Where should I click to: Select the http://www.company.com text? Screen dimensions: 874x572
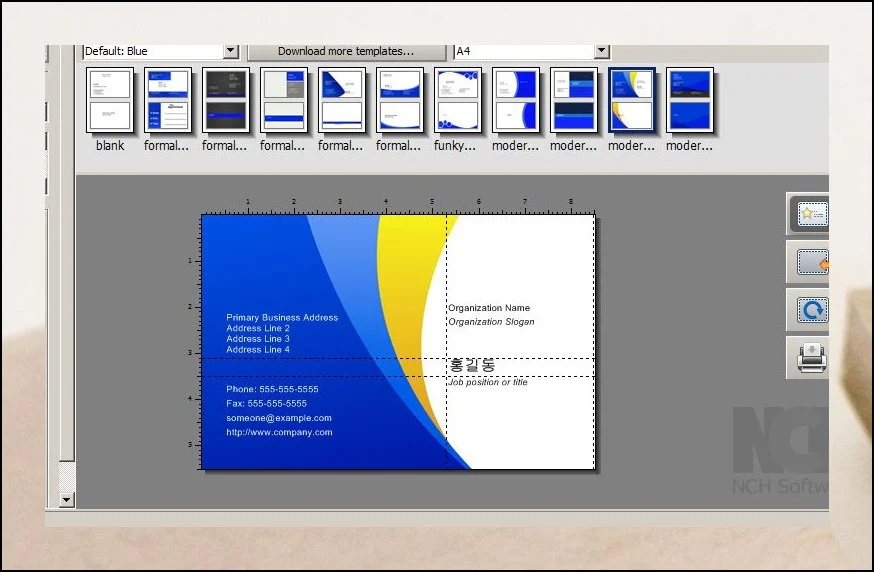click(x=279, y=433)
